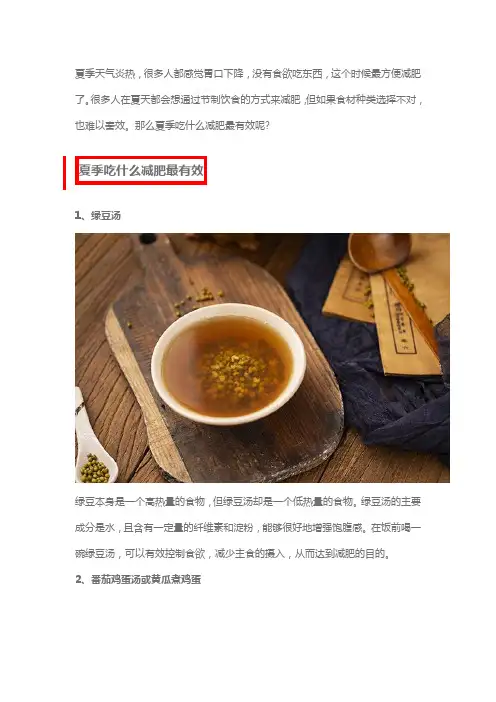This screenshot has height=702, width=496.
Task: Click the phrase 从而达到减肥的目的
Action: [x=340, y=553]
